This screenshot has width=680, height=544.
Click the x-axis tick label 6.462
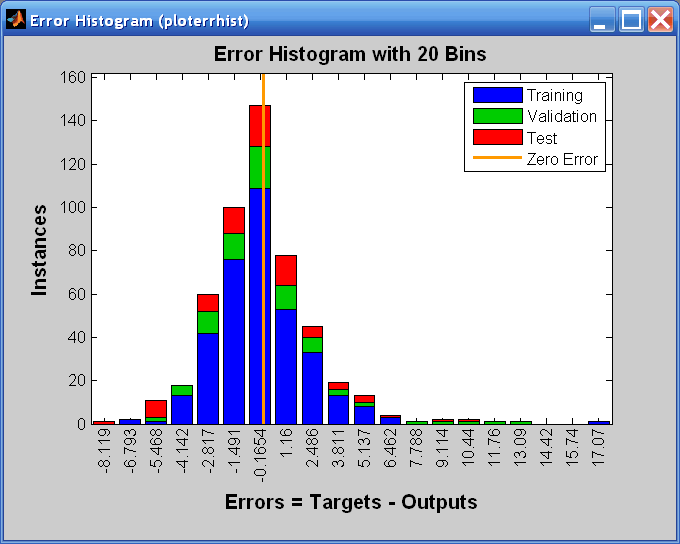click(390, 448)
